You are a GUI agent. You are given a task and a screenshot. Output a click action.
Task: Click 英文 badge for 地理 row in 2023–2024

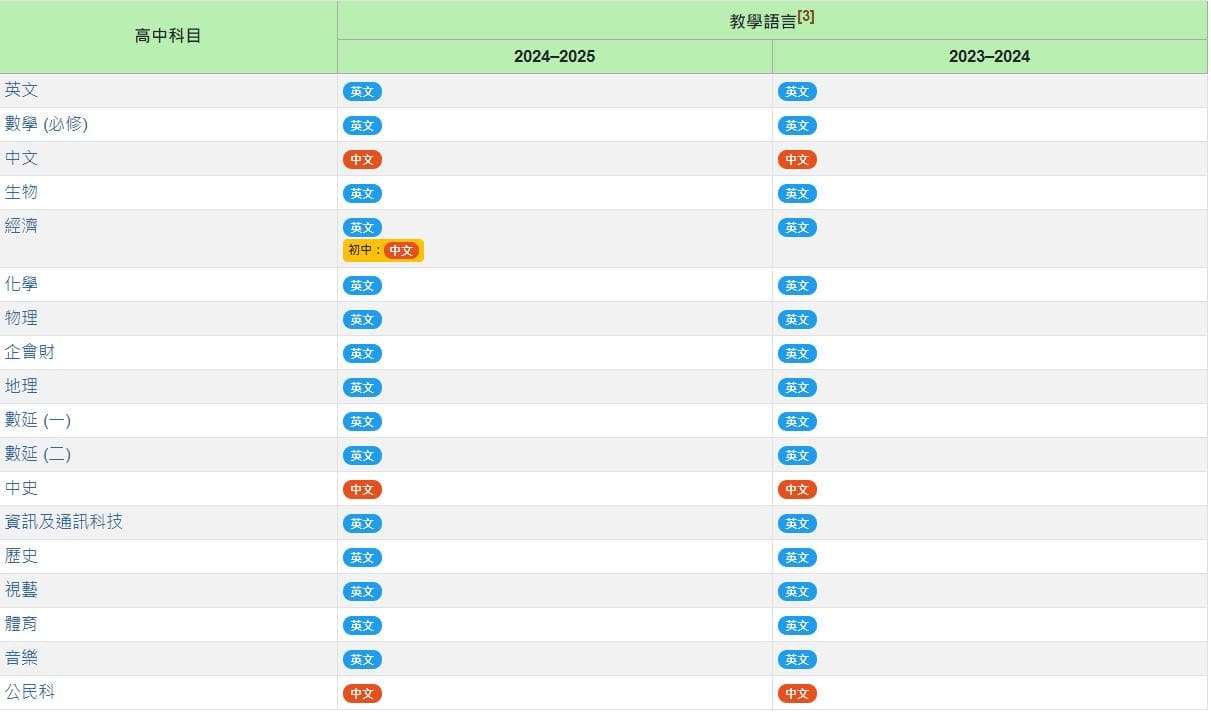pyautogui.click(x=797, y=388)
